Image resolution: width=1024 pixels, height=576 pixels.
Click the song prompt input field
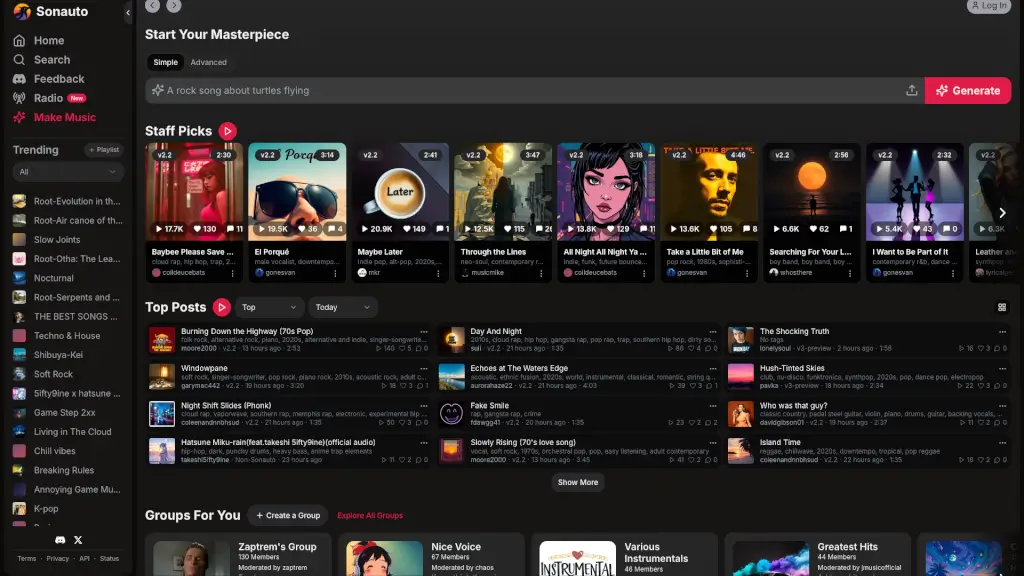tap(530, 91)
